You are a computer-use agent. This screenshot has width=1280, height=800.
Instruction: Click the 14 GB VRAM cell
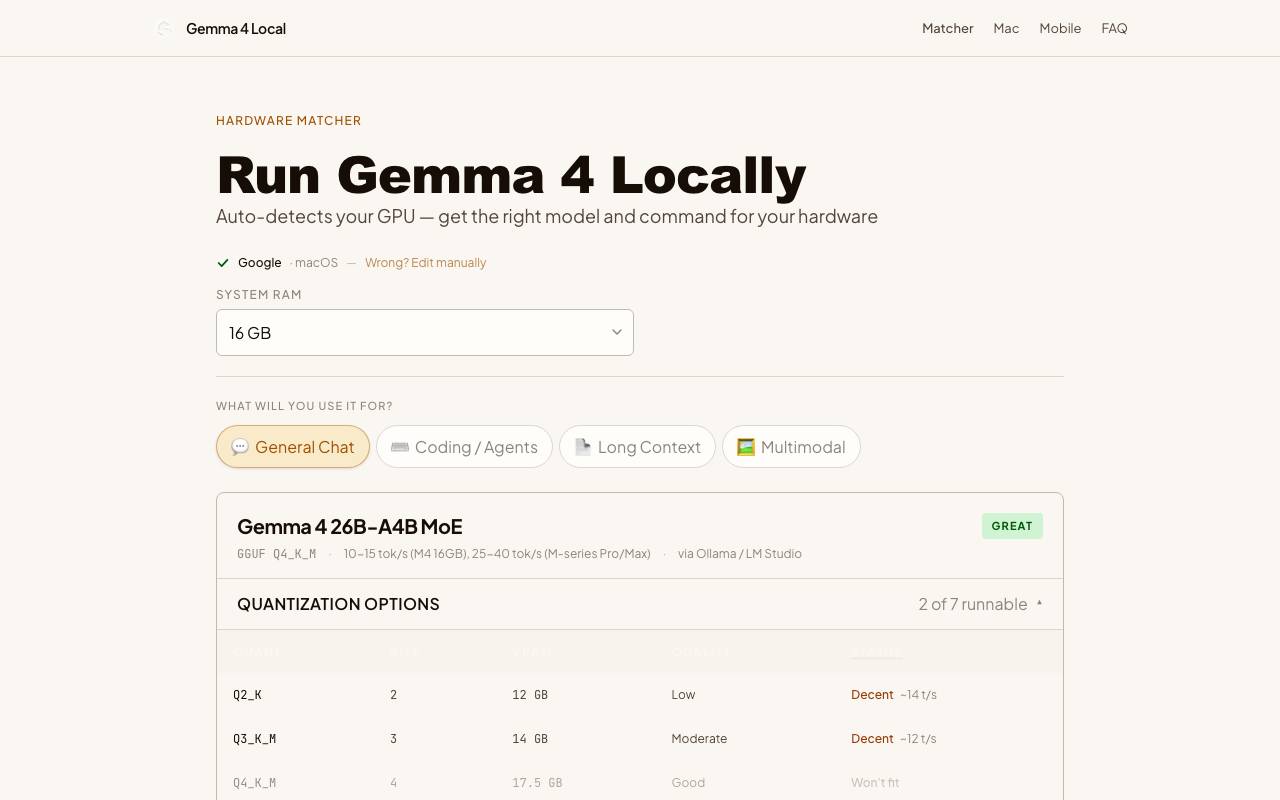pyautogui.click(x=530, y=739)
